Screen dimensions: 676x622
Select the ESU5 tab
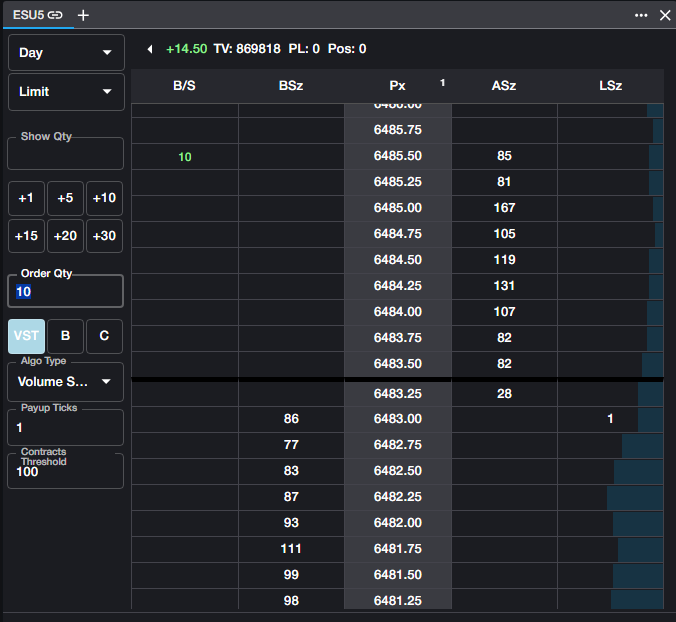pos(28,15)
